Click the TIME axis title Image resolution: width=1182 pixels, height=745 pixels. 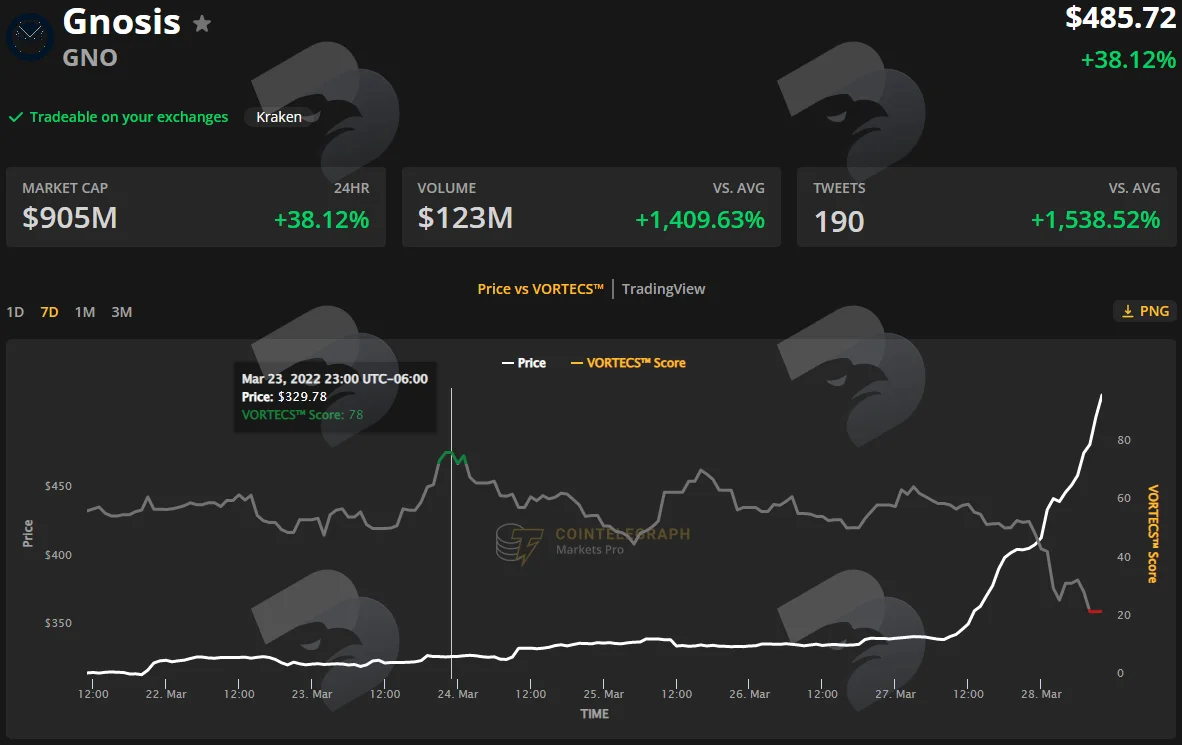tap(594, 713)
